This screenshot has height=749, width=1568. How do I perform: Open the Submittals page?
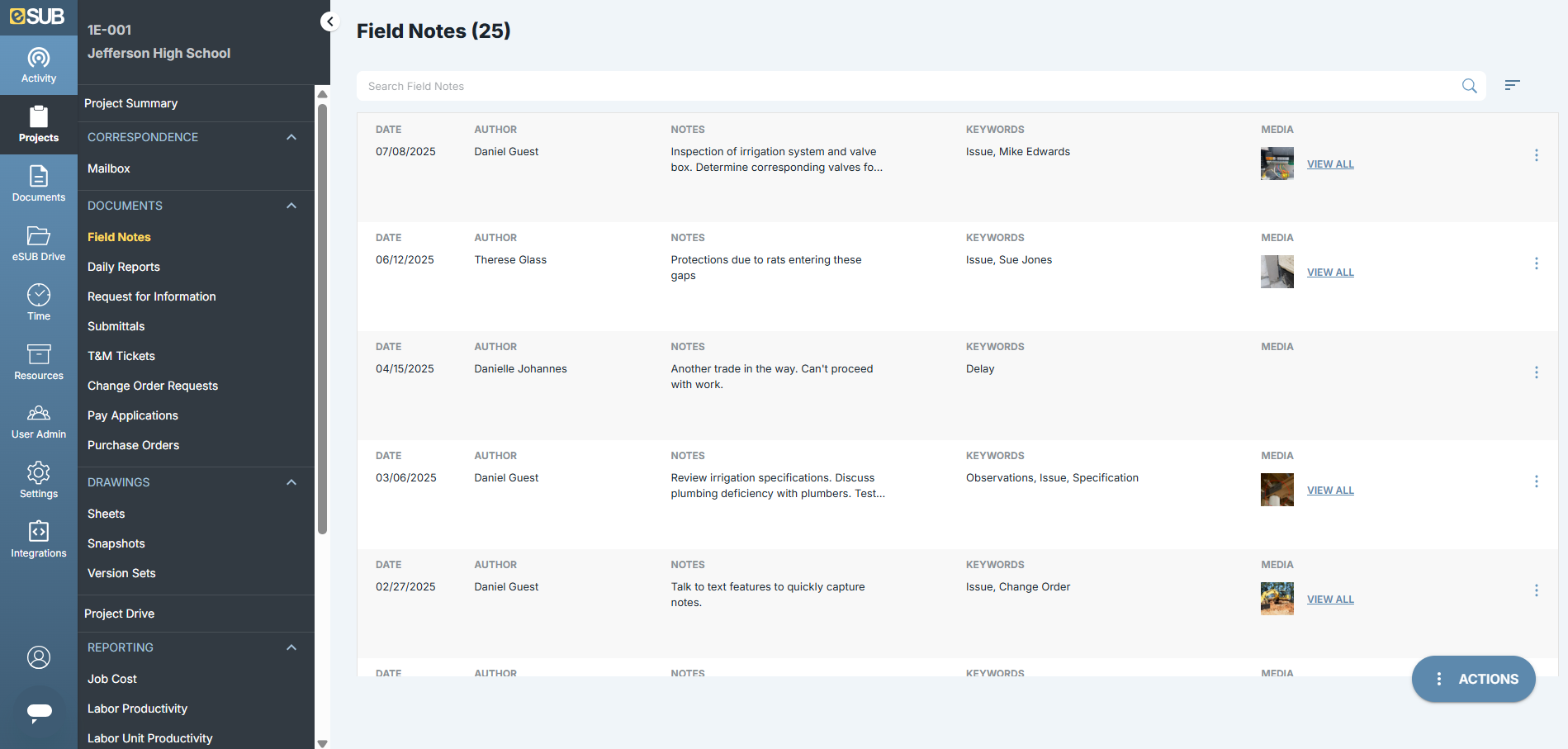(116, 325)
